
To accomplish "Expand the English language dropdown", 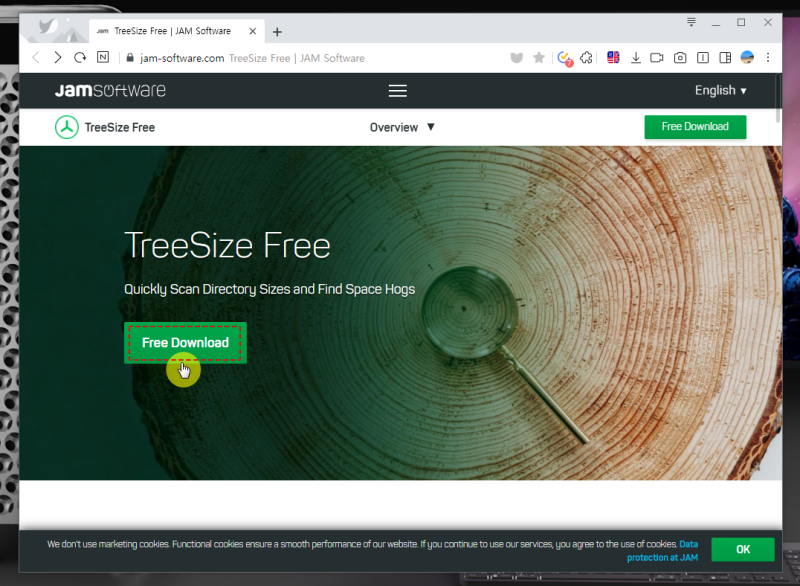I will pos(720,90).
